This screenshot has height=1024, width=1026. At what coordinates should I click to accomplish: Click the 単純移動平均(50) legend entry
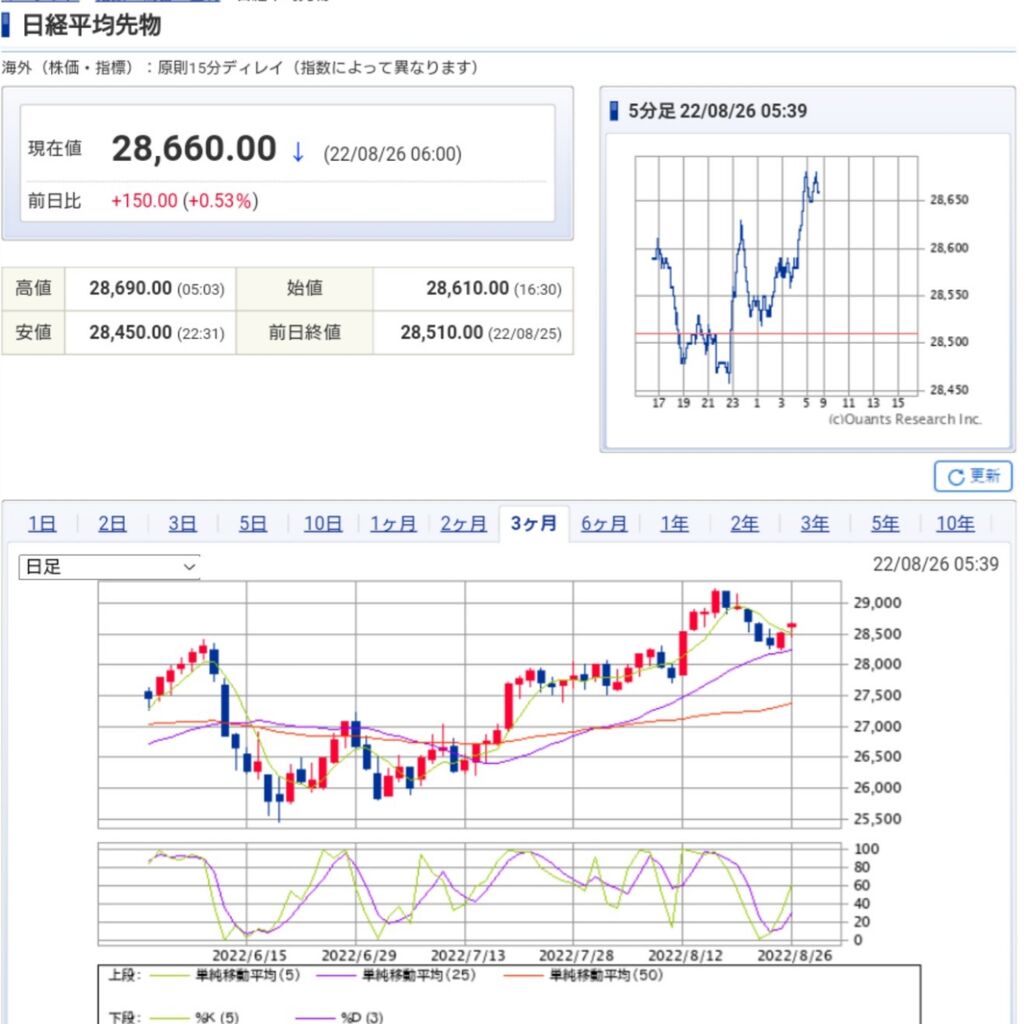(x=583, y=975)
